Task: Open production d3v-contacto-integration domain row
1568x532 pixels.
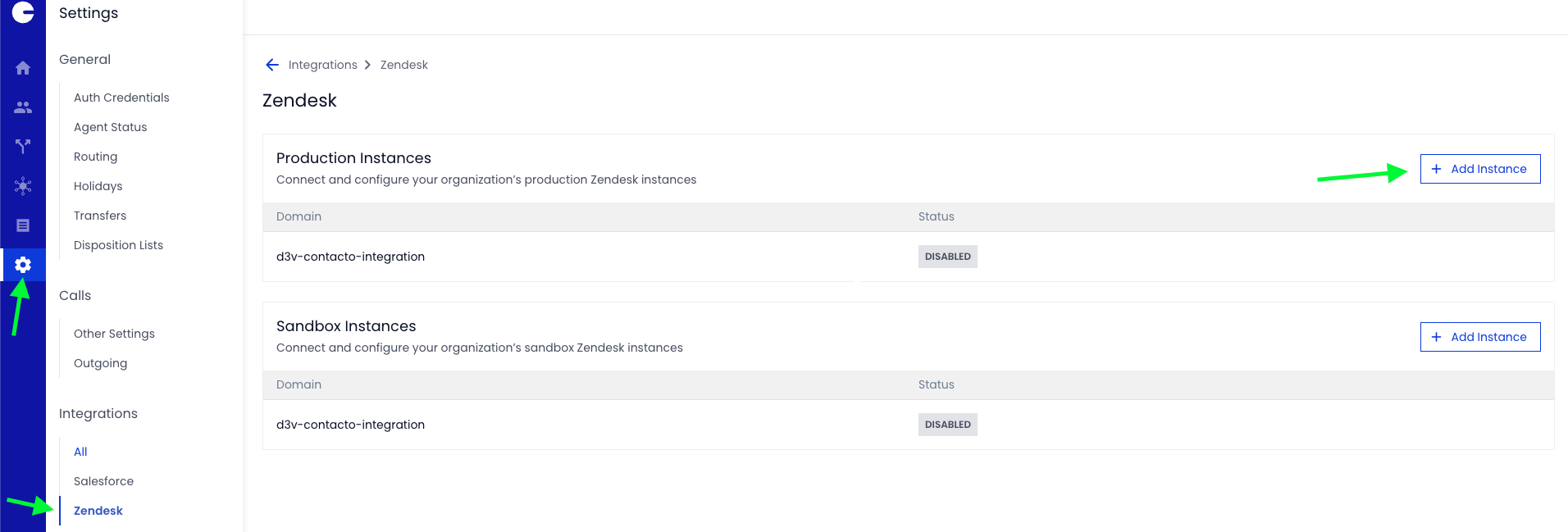Action: (x=908, y=257)
